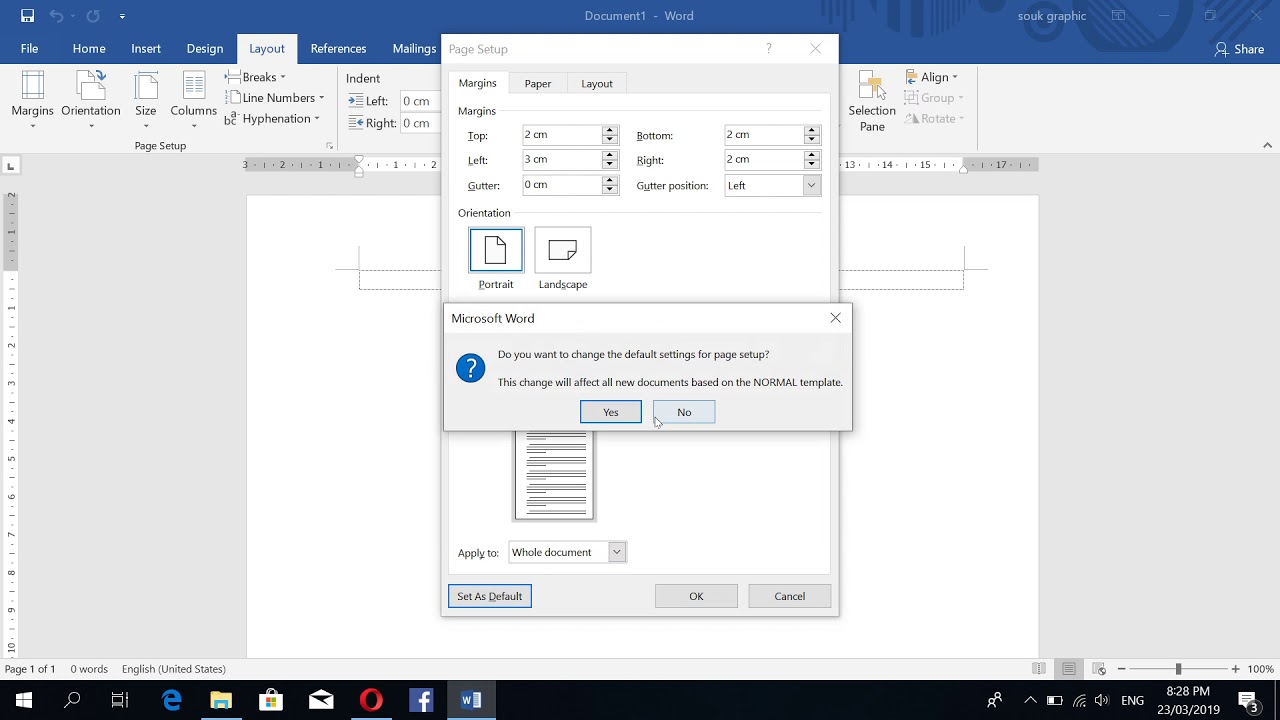Open the Layout tab in Page Setup

click(597, 83)
